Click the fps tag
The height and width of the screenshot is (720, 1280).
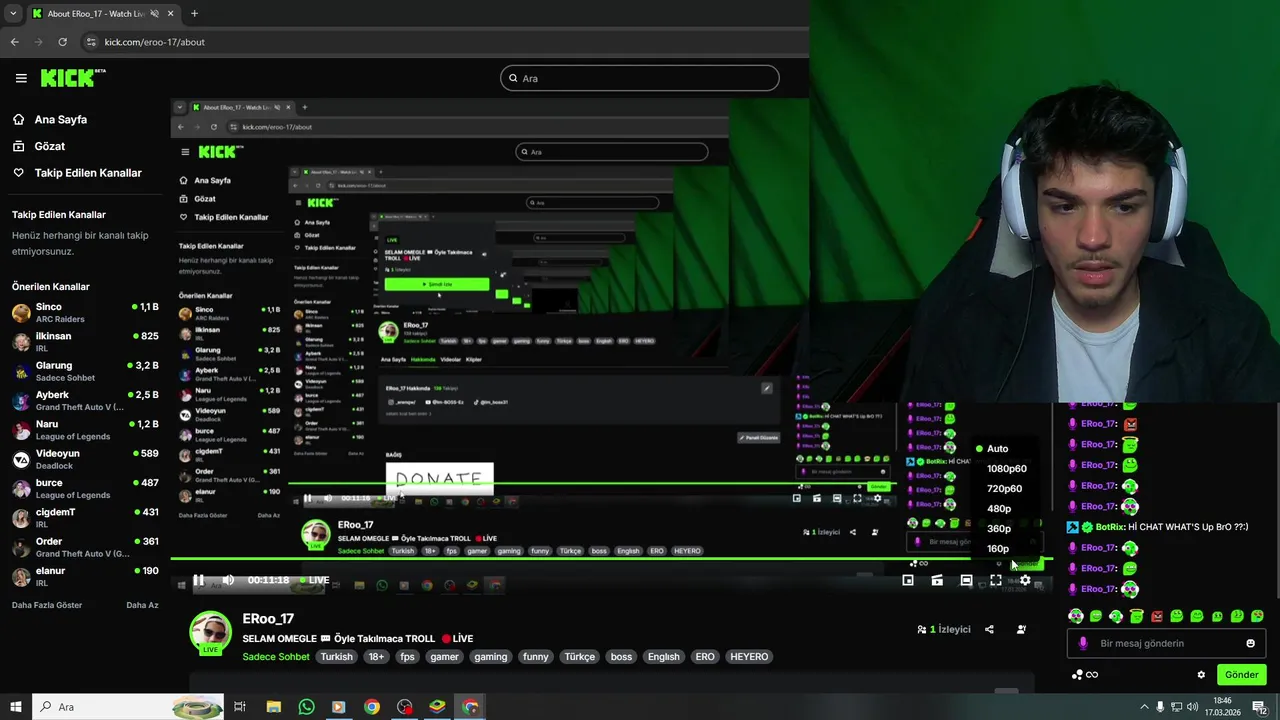407,657
